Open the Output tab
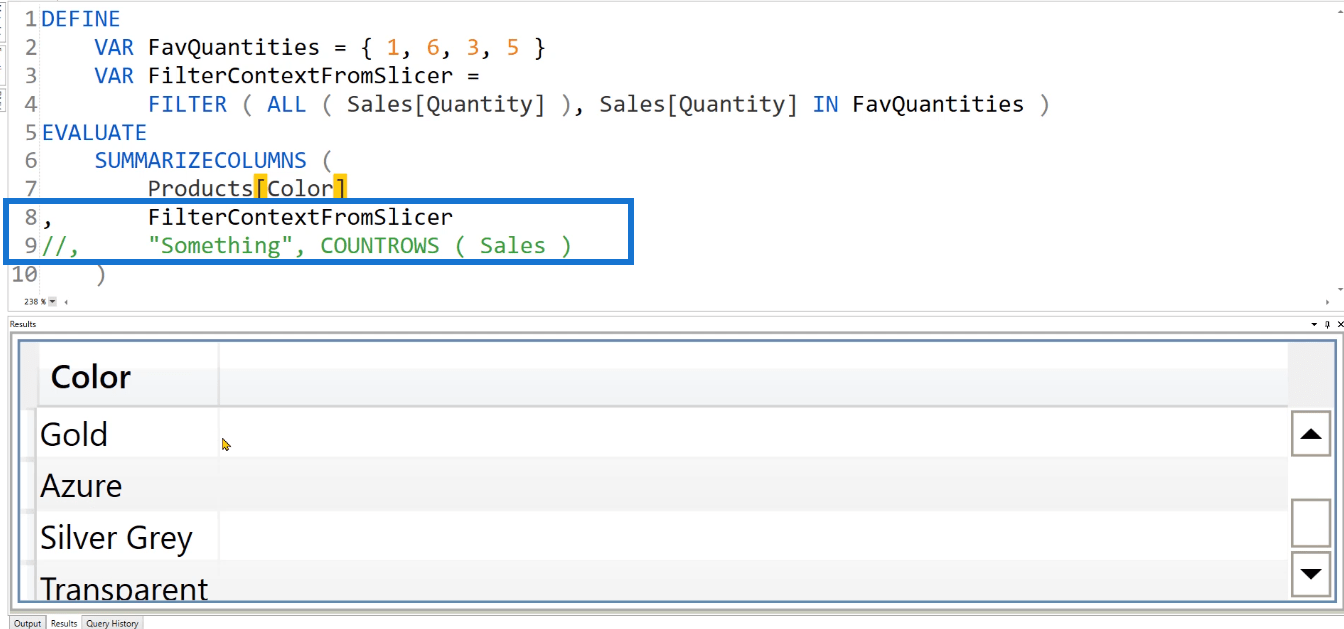1344x629 pixels. pos(28,623)
